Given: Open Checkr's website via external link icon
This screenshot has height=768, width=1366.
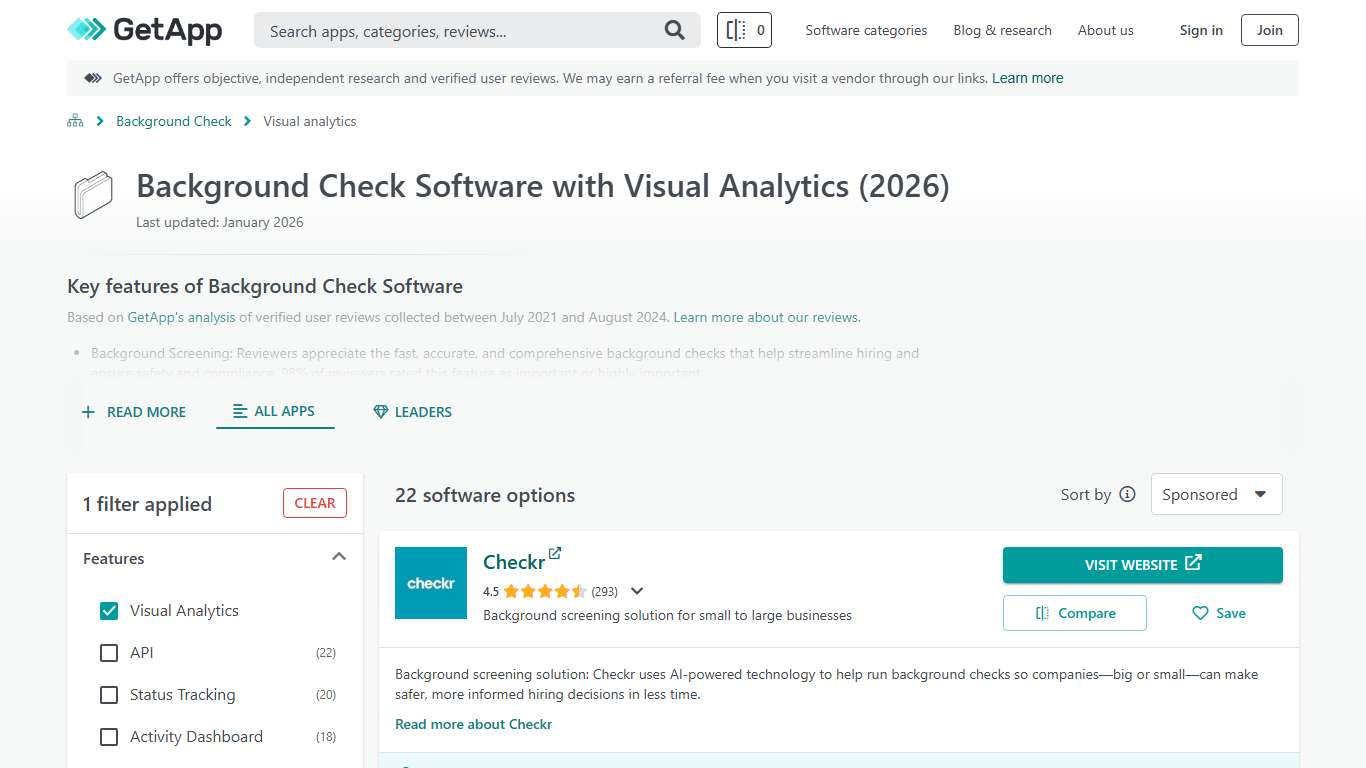Looking at the screenshot, I should tap(555, 552).
